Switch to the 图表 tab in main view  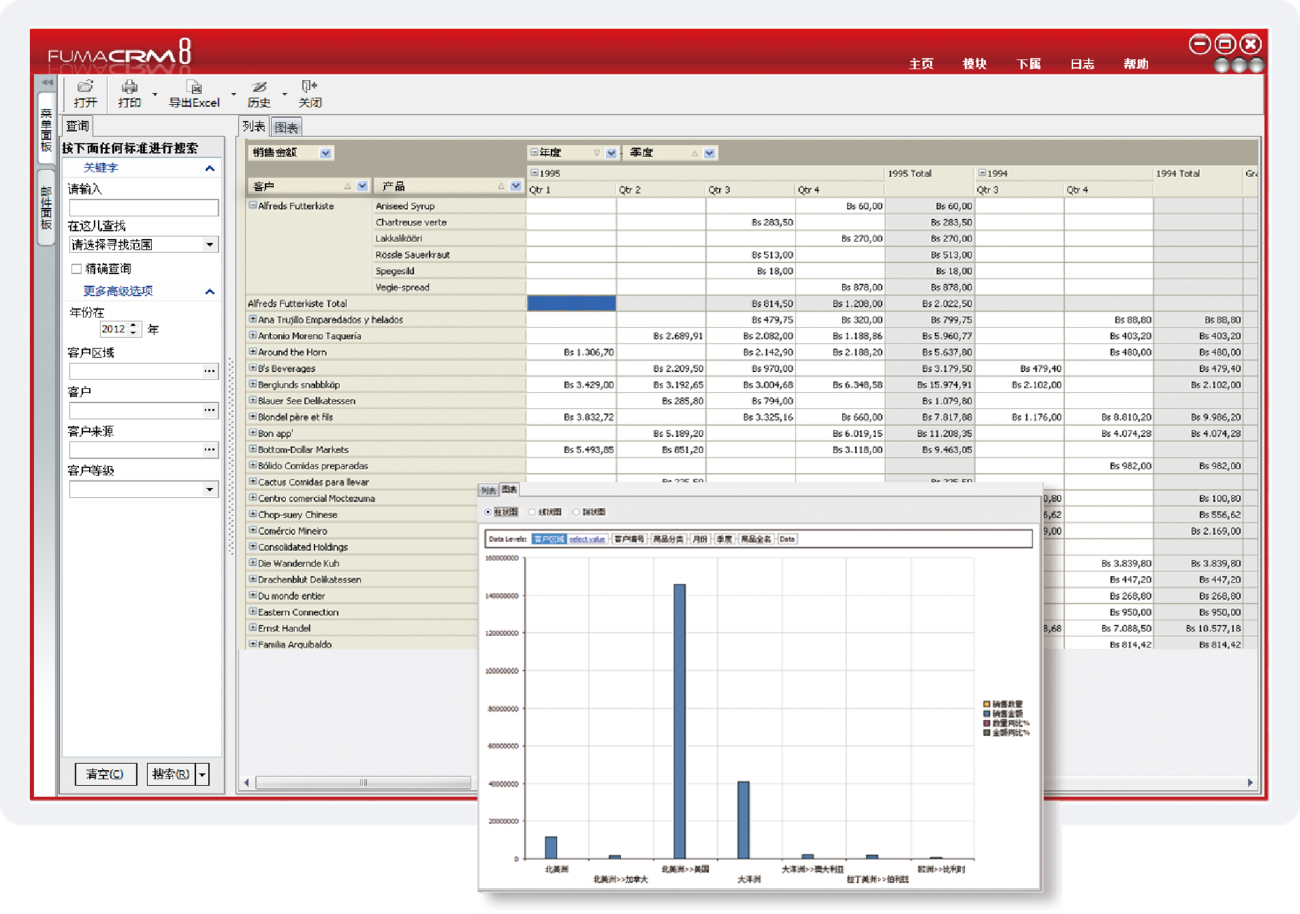coord(286,127)
